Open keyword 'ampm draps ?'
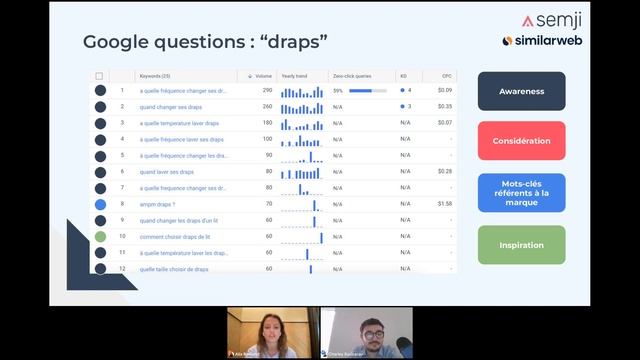The width and height of the screenshot is (640, 360). pyautogui.click(x=157, y=204)
